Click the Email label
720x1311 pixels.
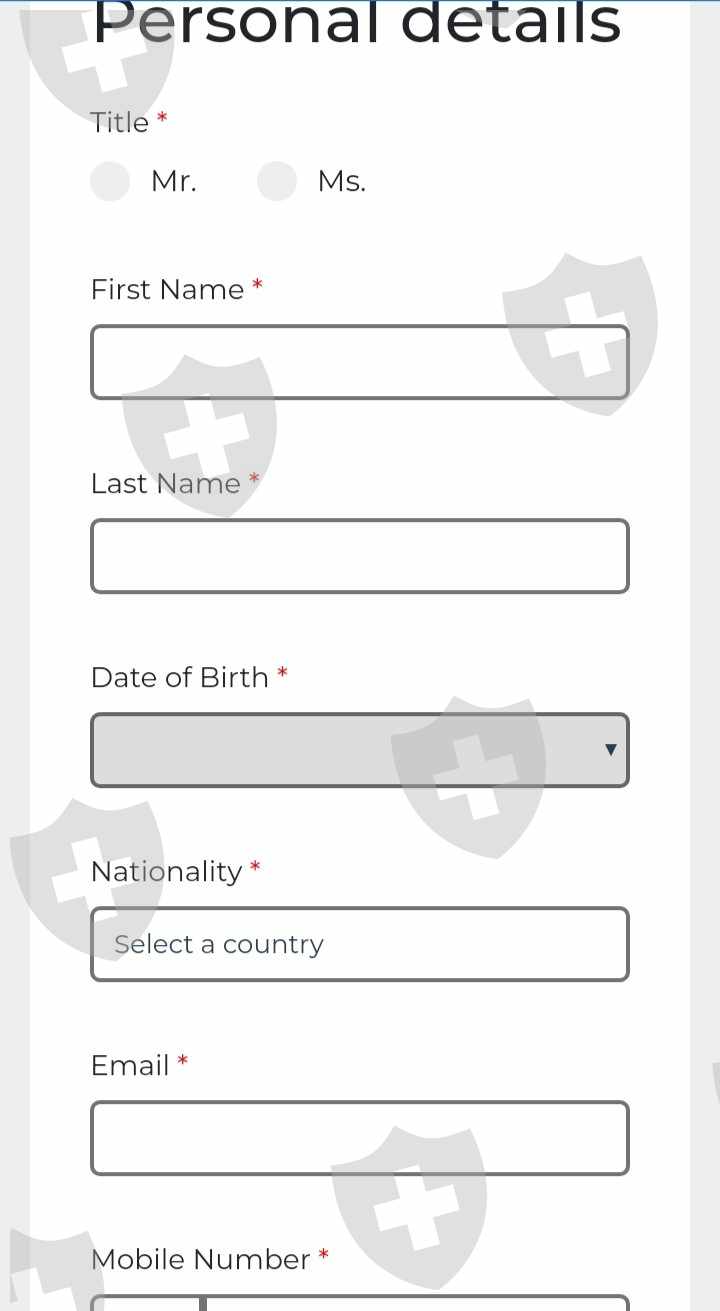click(130, 1066)
